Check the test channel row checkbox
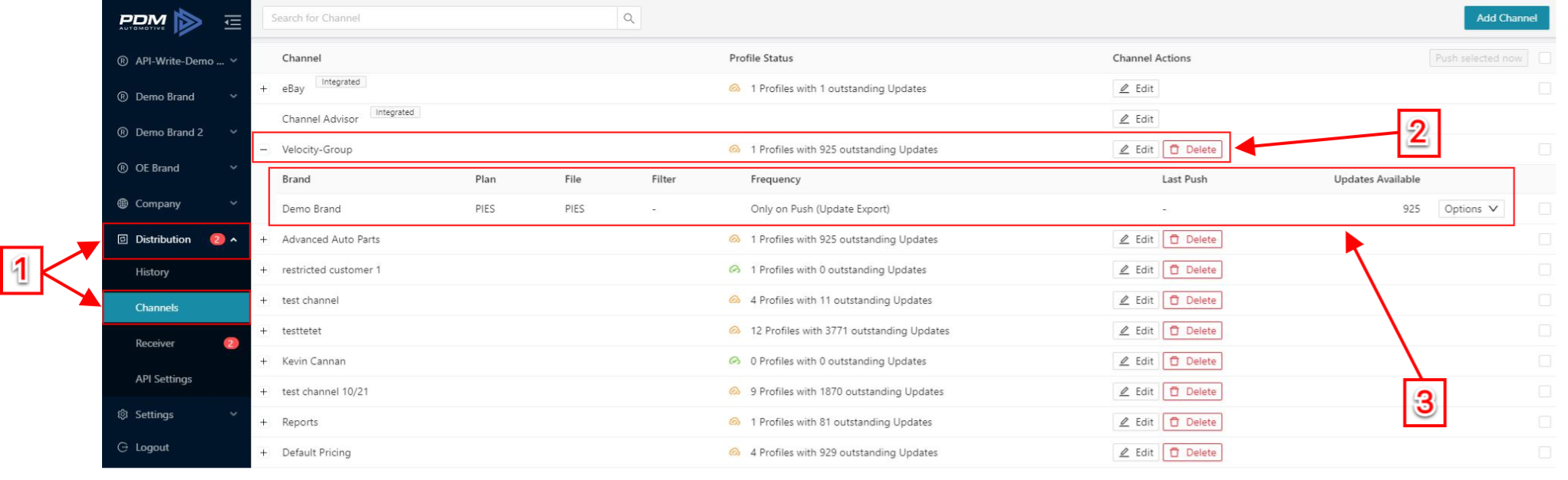Screen dimensions: 1568x480 [1545, 300]
